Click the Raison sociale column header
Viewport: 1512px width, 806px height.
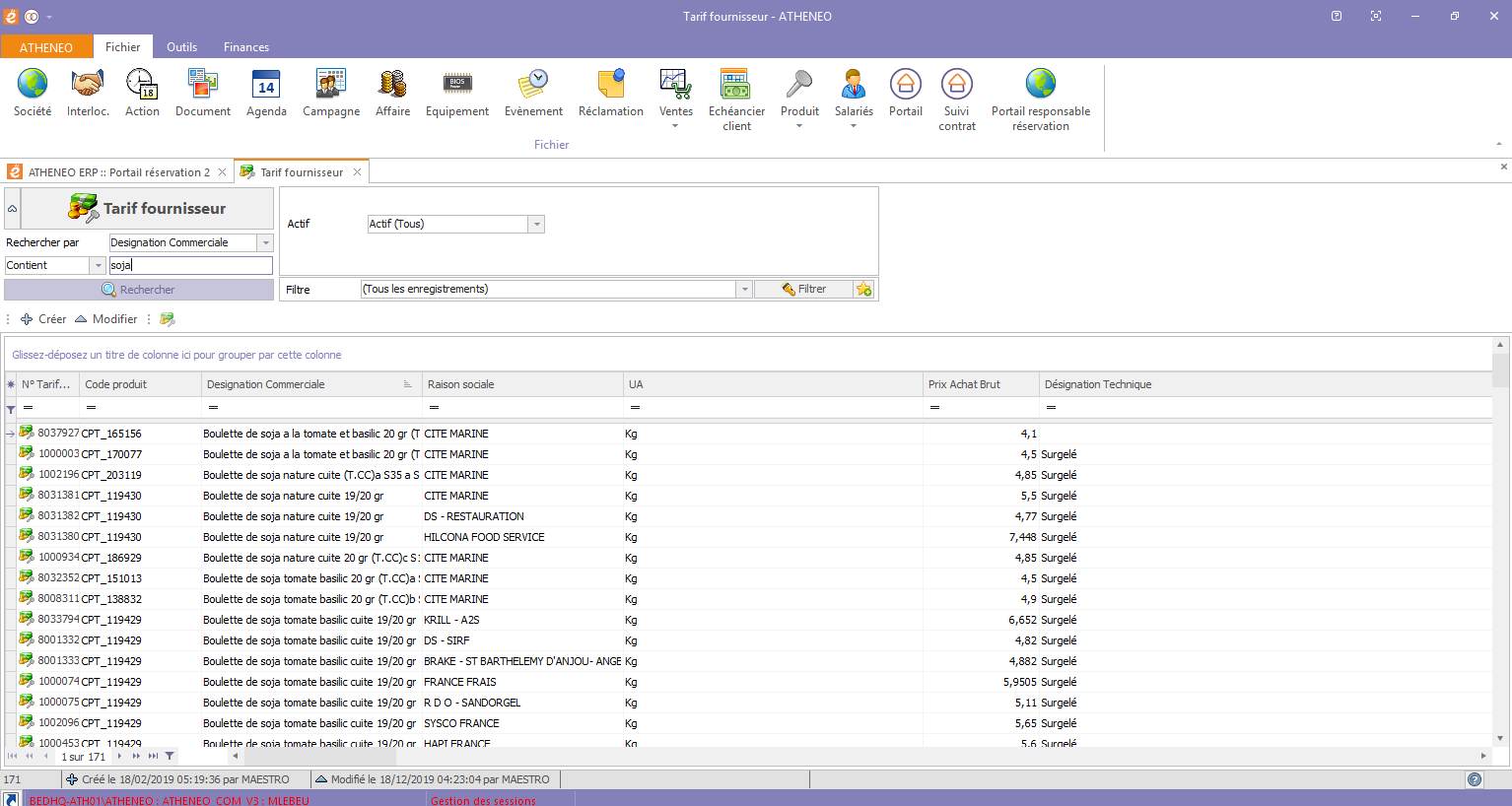click(x=523, y=384)
